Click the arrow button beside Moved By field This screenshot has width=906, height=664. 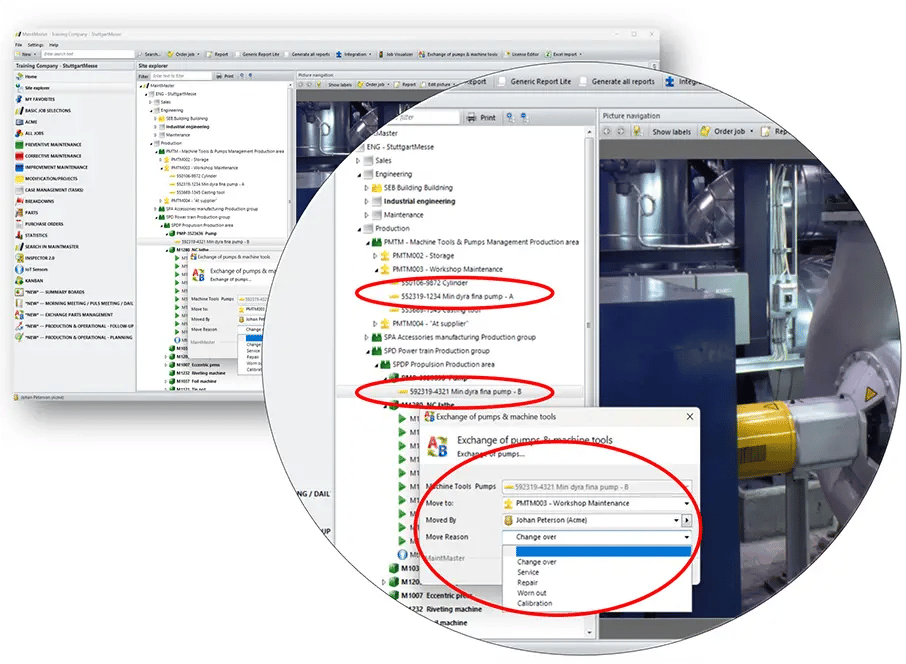pos(686,520)
